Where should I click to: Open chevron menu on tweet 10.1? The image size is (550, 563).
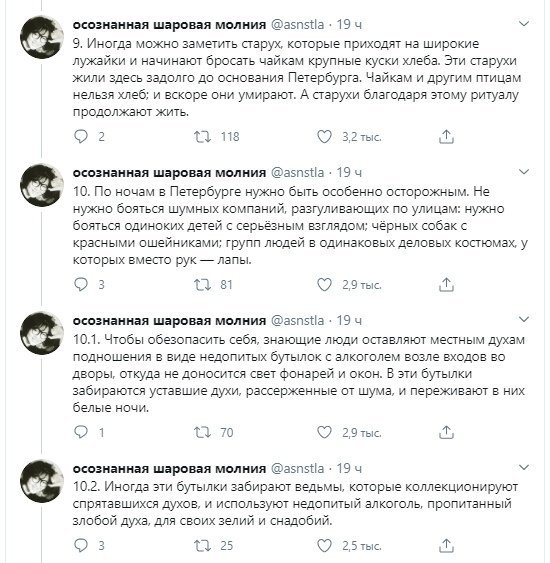pos(524,319)
